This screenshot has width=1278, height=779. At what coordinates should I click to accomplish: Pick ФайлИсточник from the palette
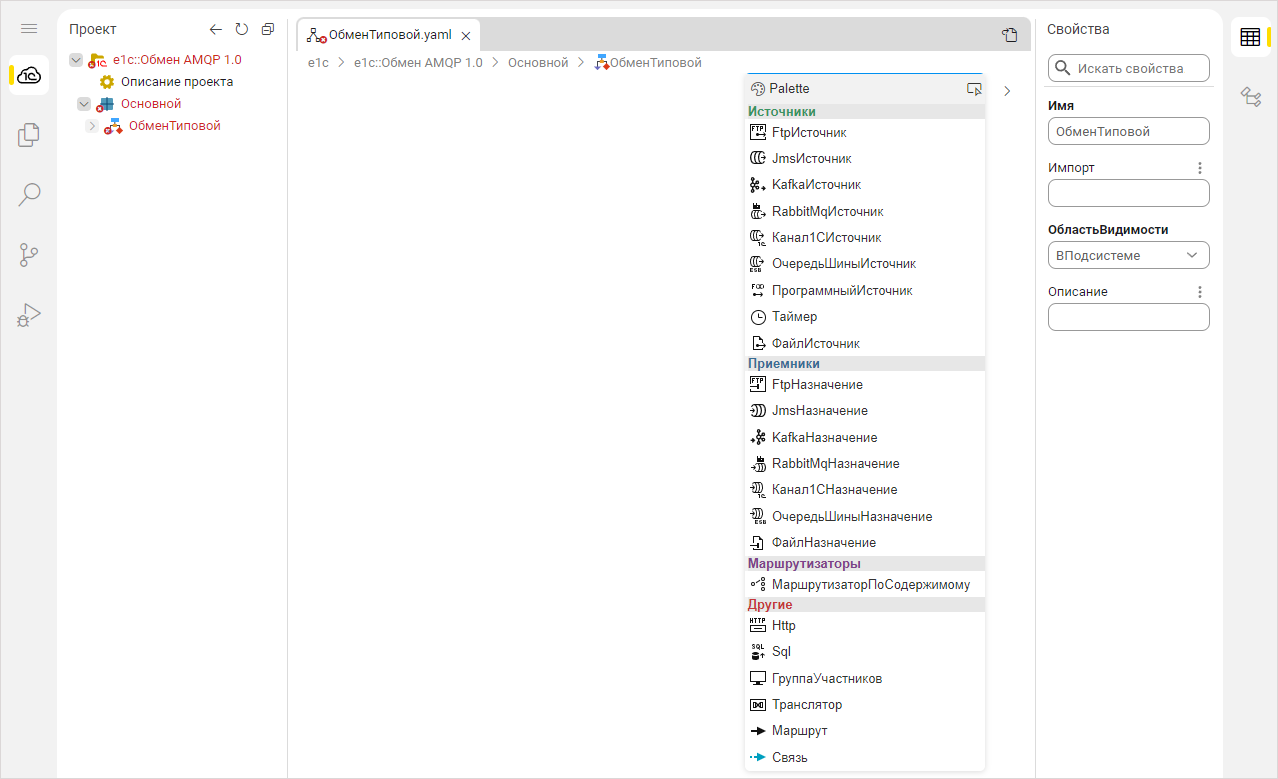coord(865,343)
